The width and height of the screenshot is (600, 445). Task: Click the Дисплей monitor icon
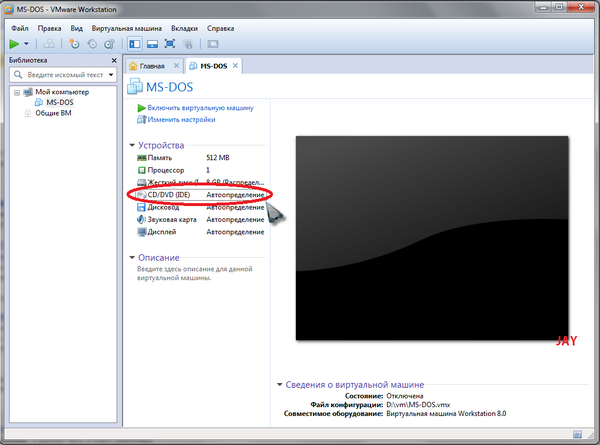coord(142,232)
